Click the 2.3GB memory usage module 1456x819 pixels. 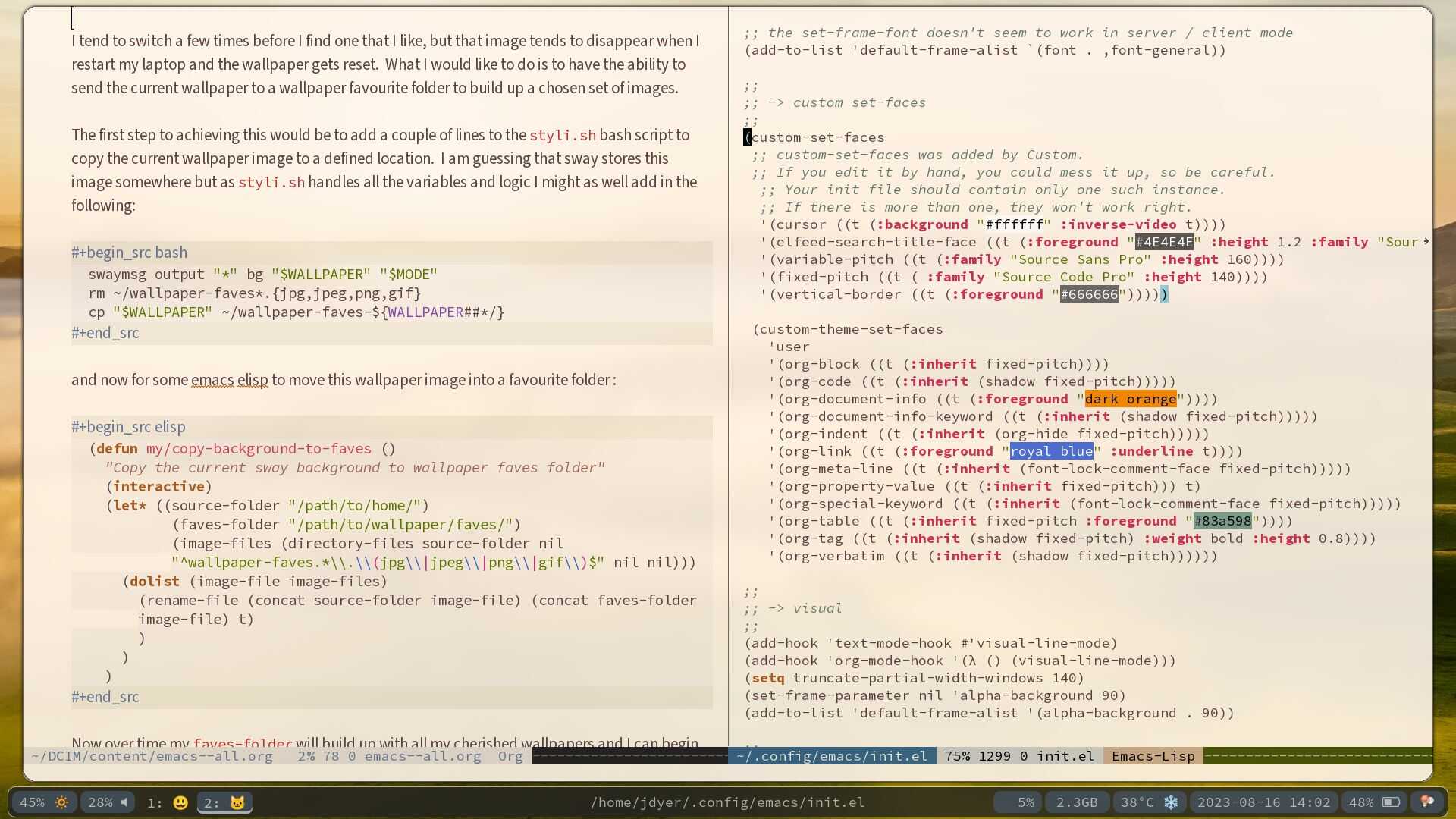(x=1077, y=802)
